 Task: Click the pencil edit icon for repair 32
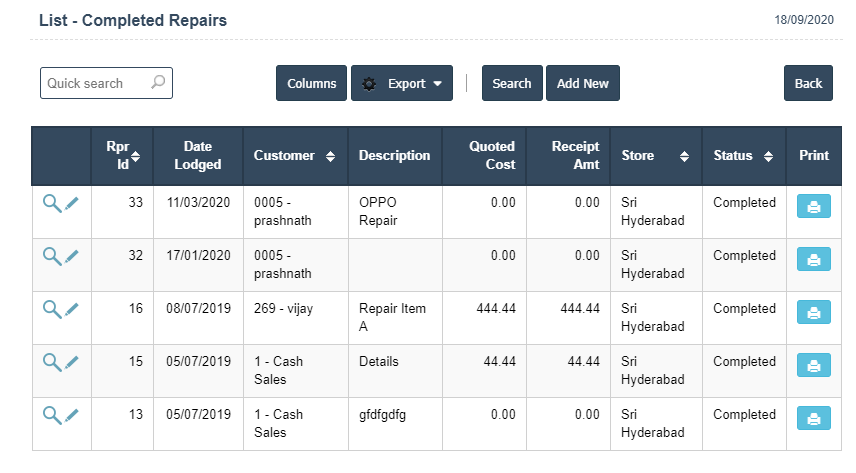coord(72,257)
